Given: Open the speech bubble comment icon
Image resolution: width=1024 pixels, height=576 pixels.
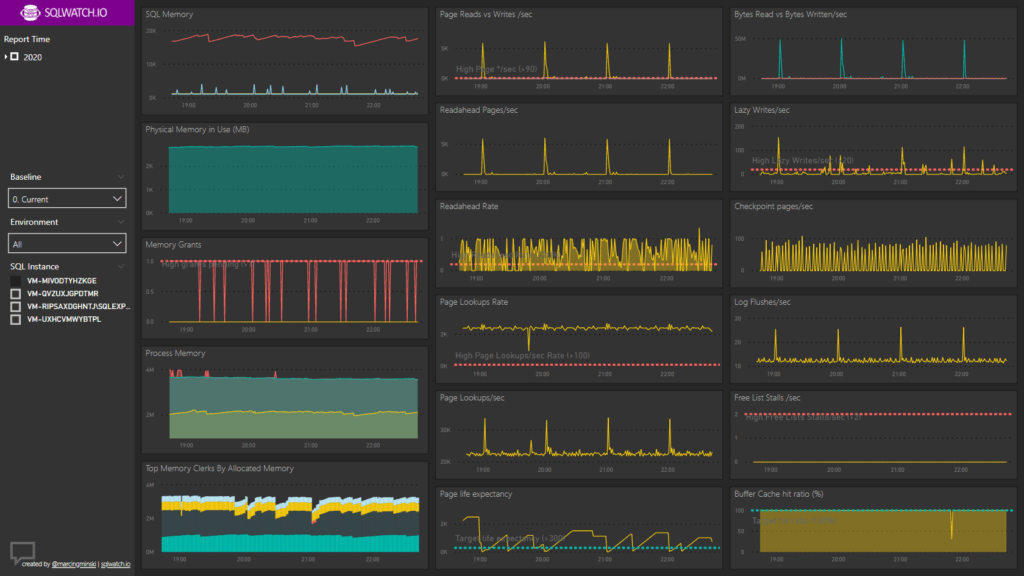Looking at the screenshot, I should [22, 552].
